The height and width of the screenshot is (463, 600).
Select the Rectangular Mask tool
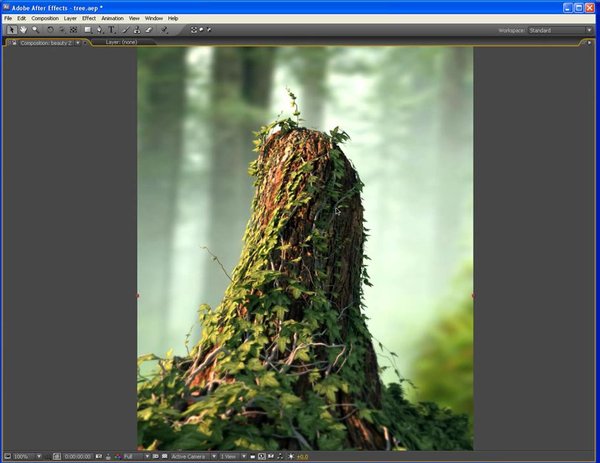coord(87,30)
